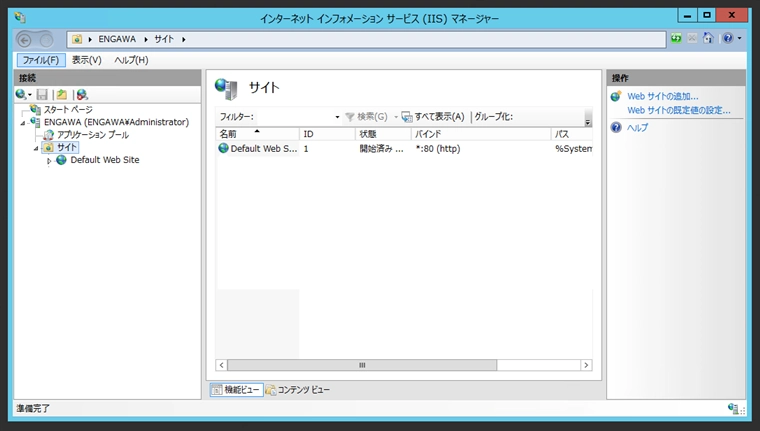Click the question mark icon beside ヘルプ action
The height and width of the screenshot is (431, 760).
pos(616,128)
